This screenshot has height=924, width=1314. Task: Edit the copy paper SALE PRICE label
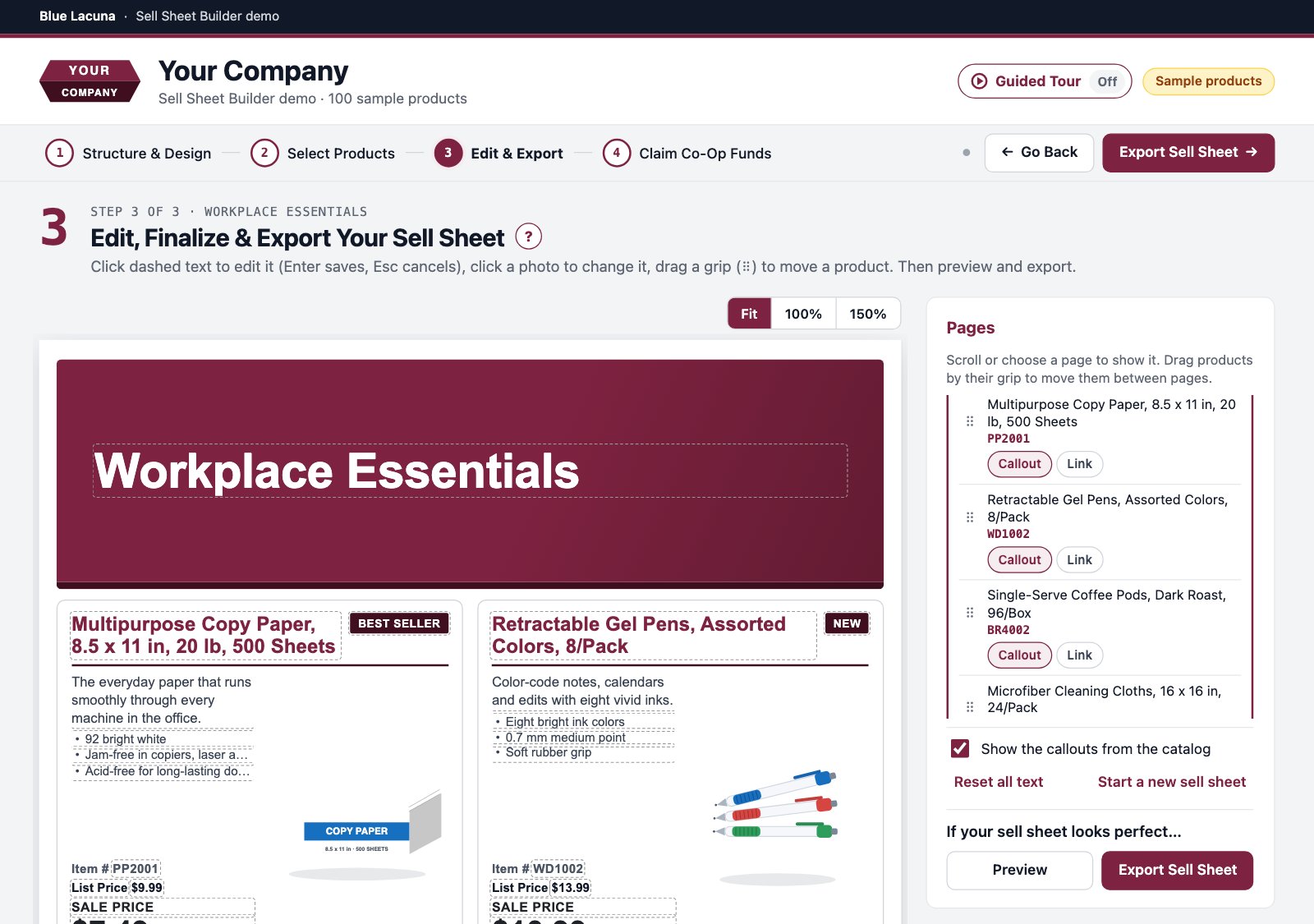[x=163, y=908]
